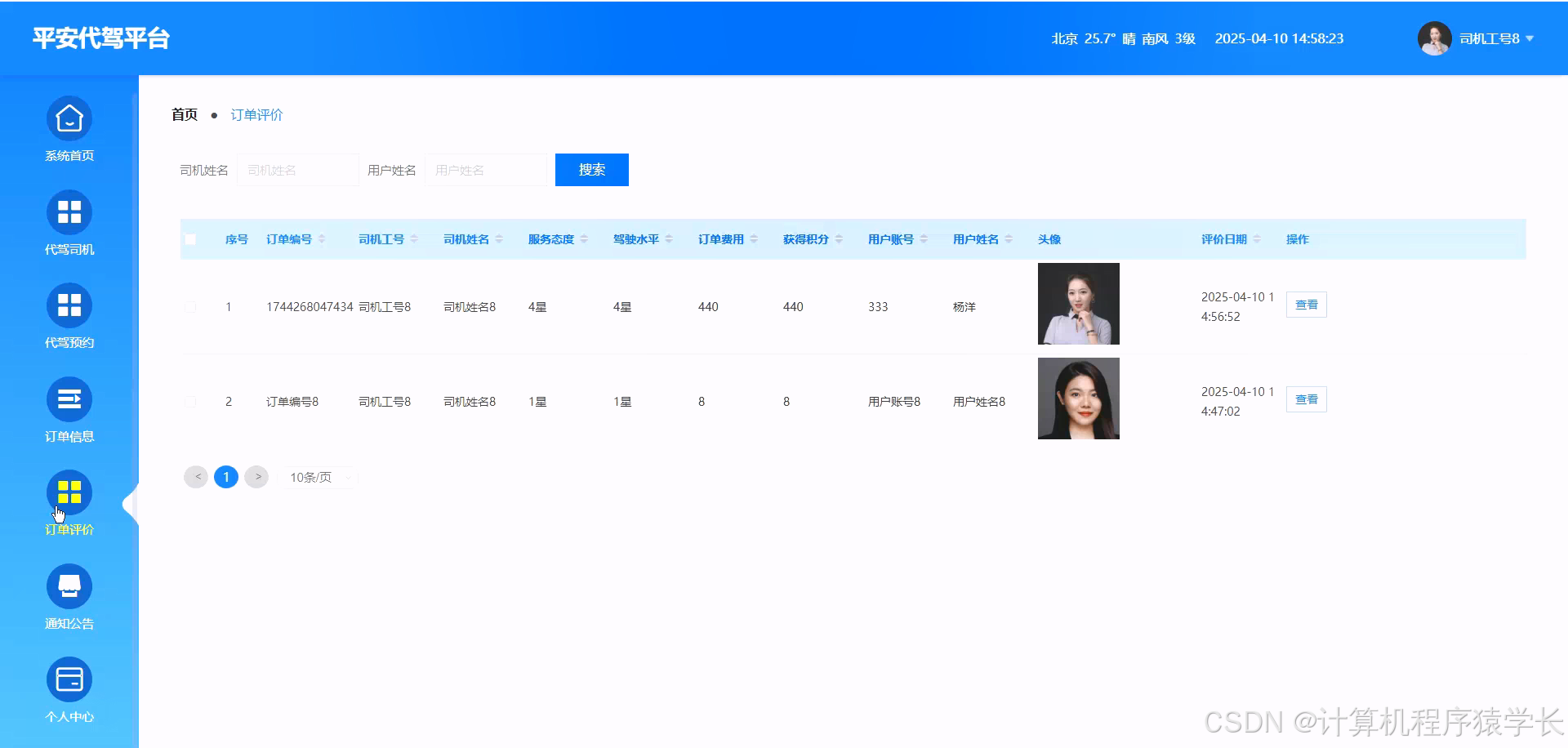Sort by 司机工号 column arrows

pyautogui.click(x=414, y=239)
